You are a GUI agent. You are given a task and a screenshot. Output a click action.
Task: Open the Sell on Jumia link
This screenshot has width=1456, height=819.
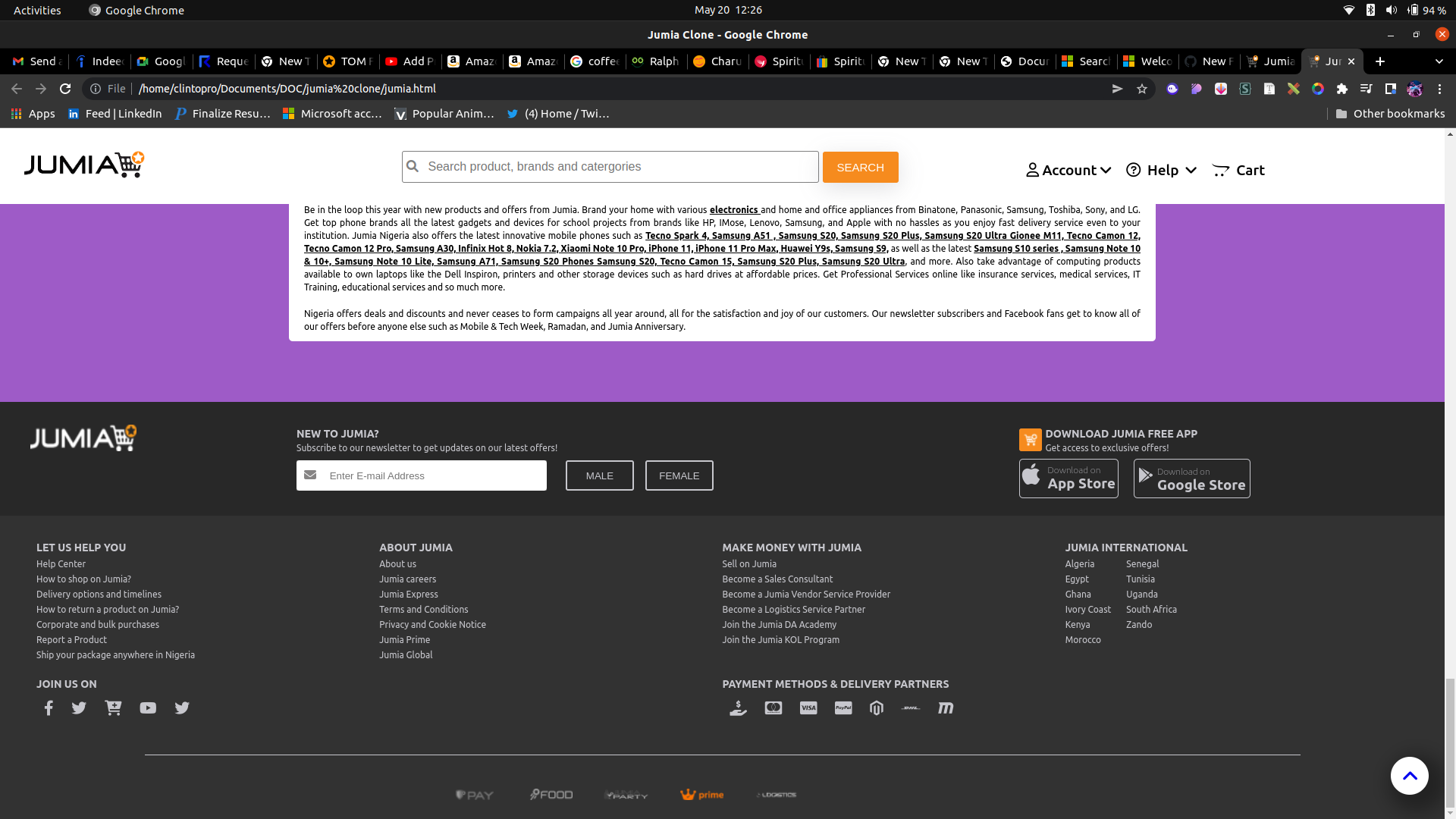click(x=748, y=563)
